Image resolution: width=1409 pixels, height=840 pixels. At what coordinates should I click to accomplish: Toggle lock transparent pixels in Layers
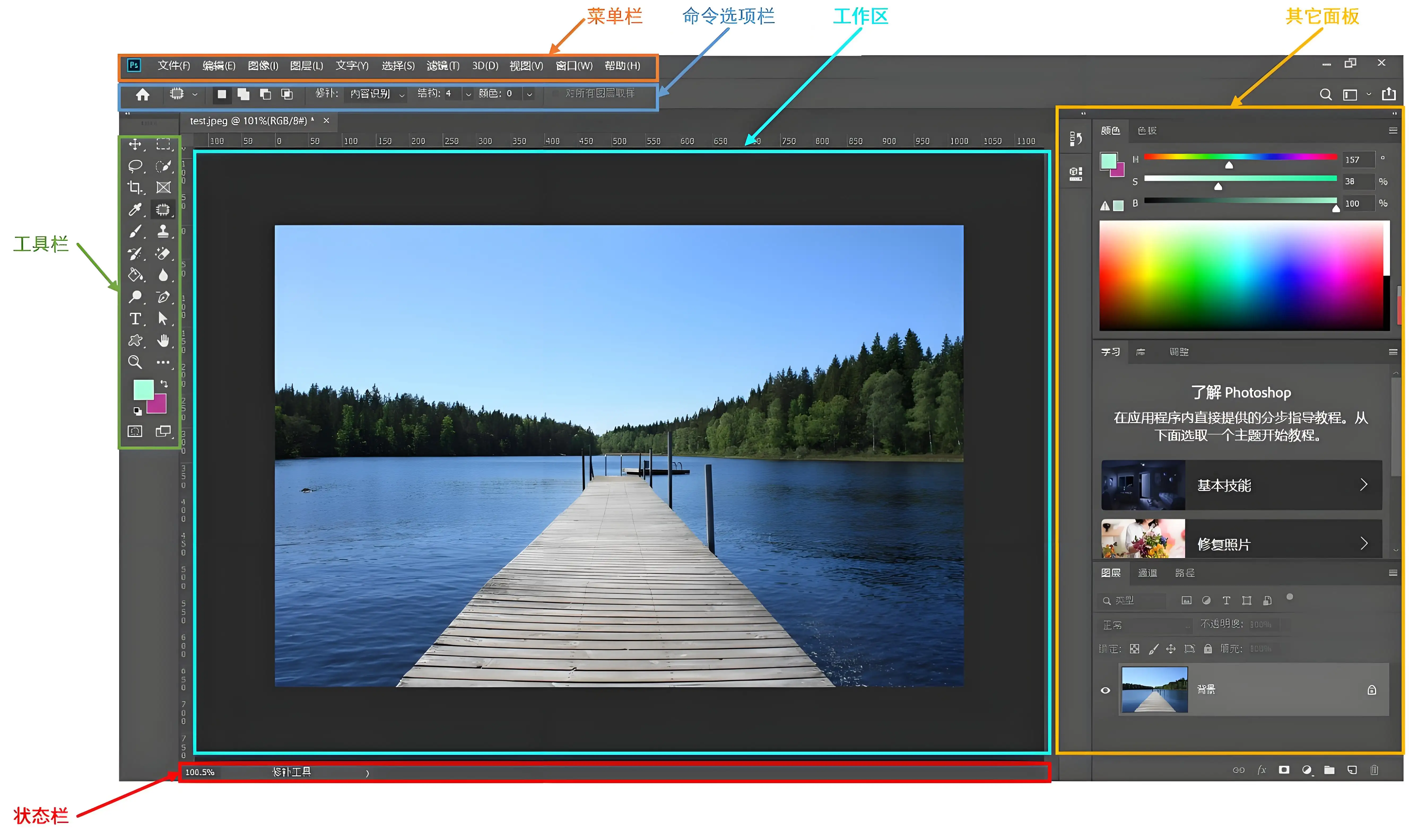[1134, 649]
